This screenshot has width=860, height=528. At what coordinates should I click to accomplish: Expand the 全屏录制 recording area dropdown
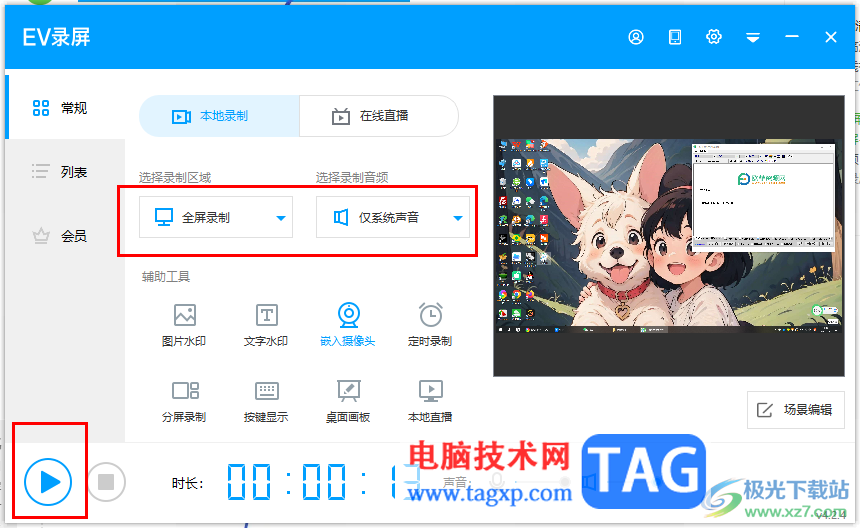(x=216, y=217)
